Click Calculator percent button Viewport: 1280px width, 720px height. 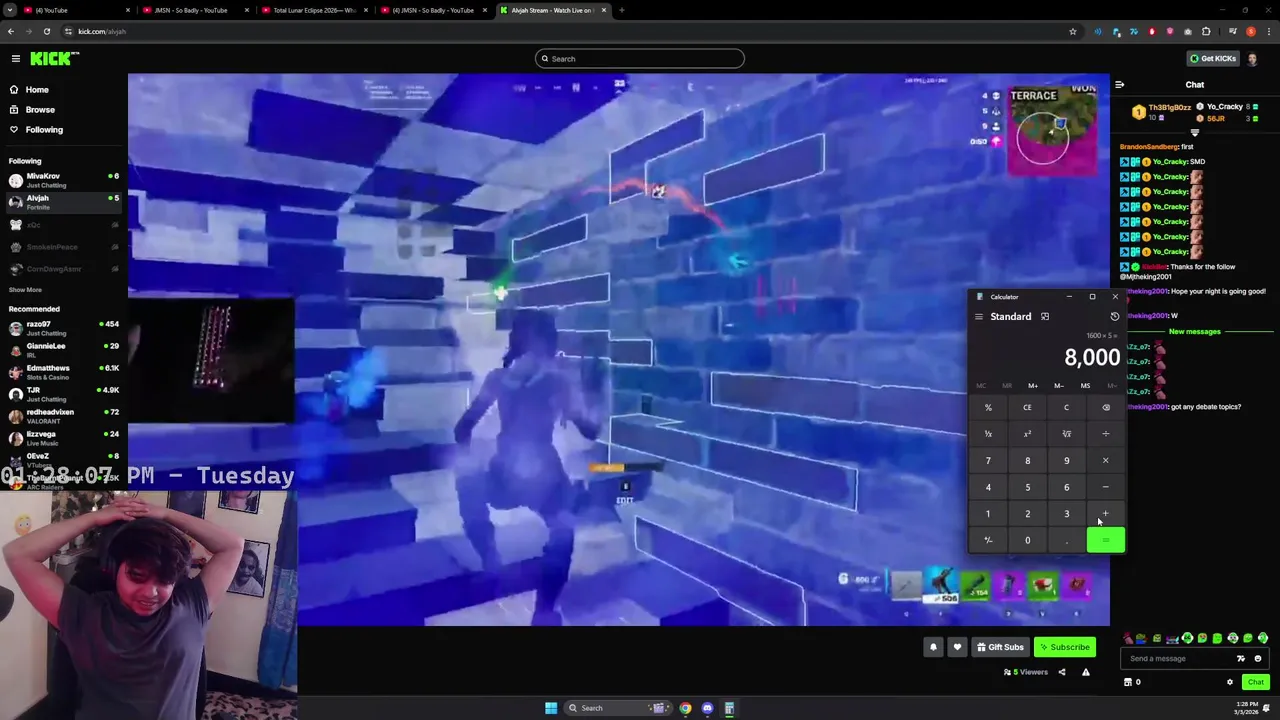[988, 407]
